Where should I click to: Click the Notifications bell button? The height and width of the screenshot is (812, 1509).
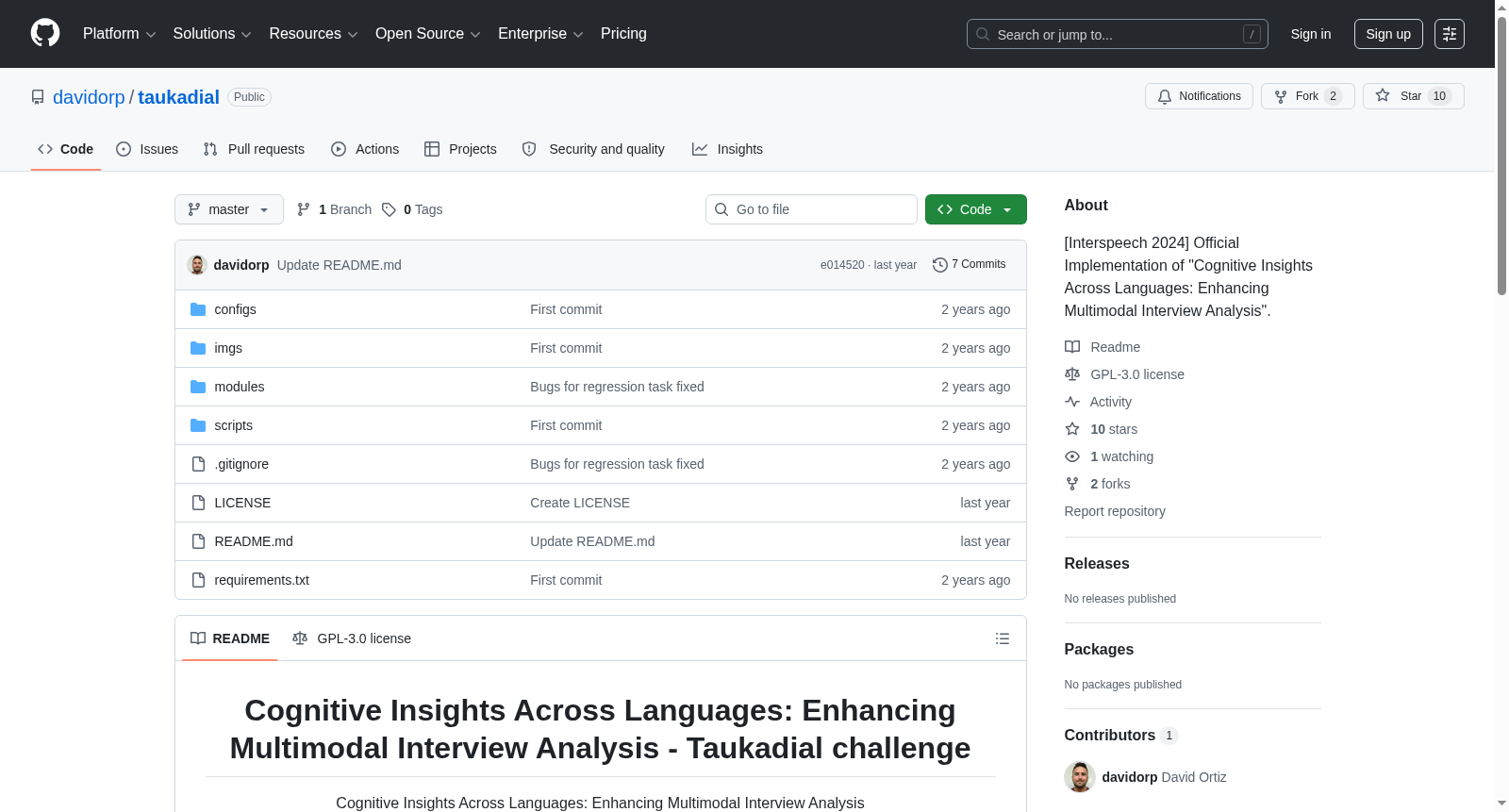click(x=1199, y=96)
